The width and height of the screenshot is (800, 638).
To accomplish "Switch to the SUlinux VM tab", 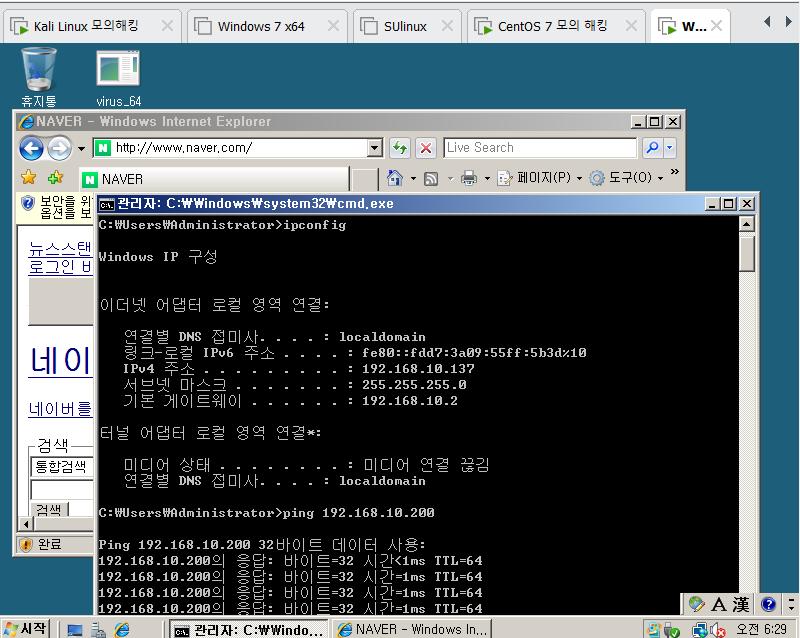I will point(405,26).
